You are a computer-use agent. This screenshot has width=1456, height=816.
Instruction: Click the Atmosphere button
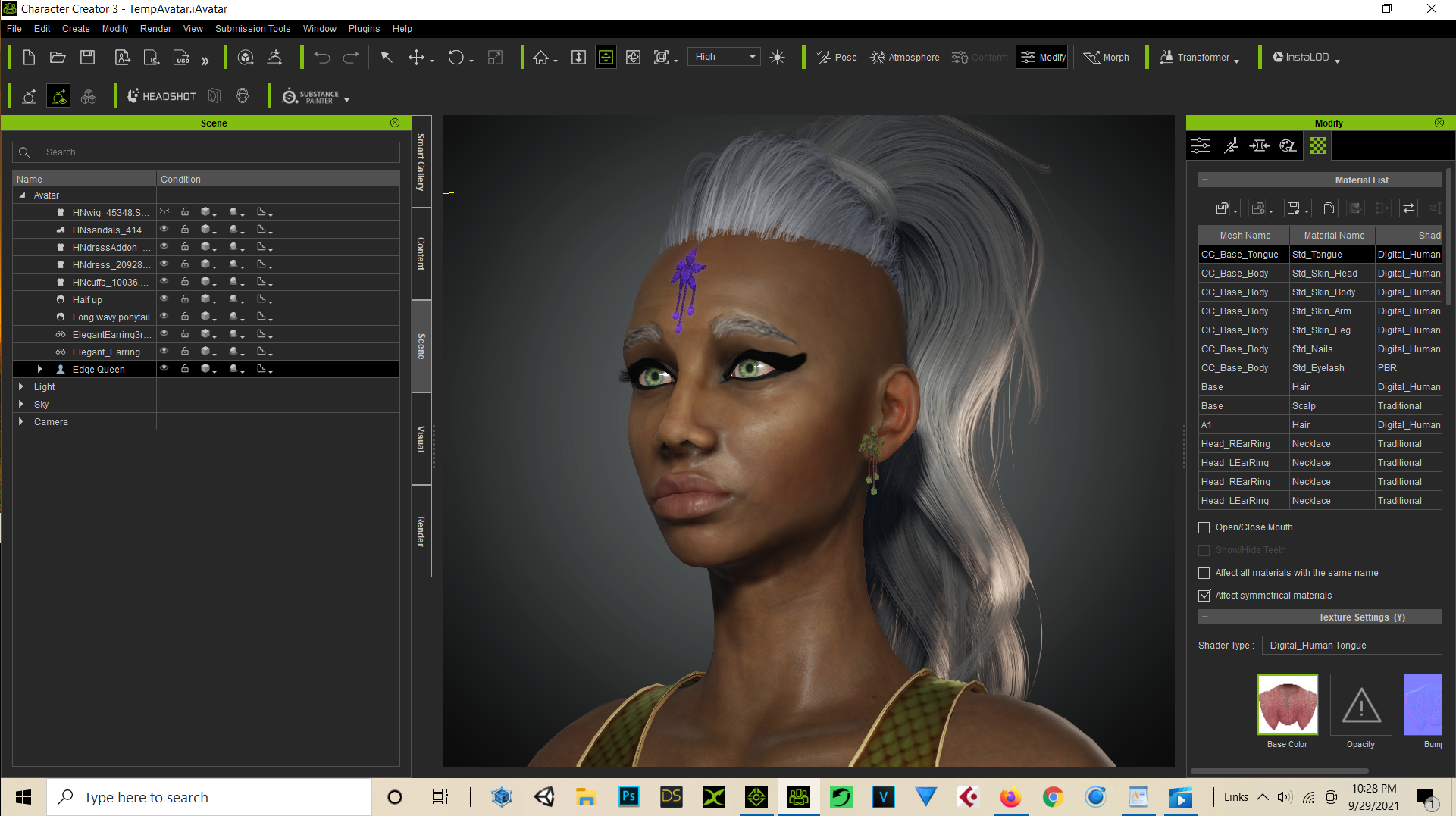905,58
